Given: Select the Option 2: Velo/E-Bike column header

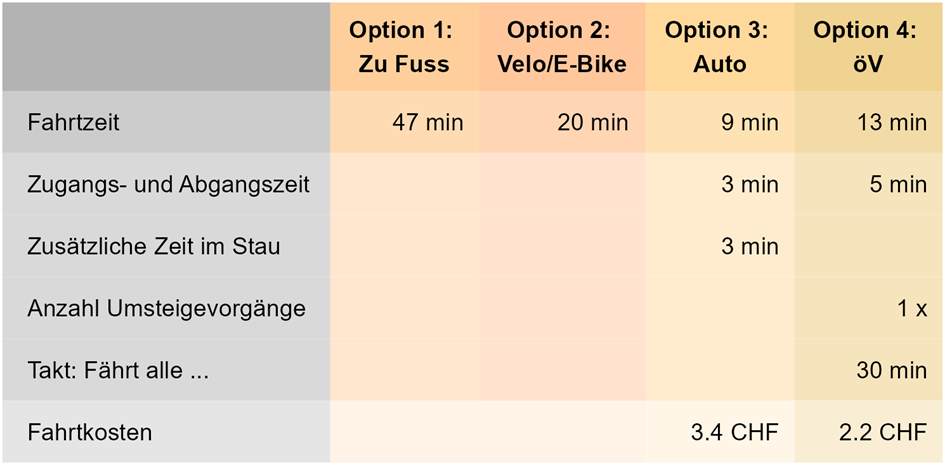Looking at the screenshot, I should click(x=561, y=47).
